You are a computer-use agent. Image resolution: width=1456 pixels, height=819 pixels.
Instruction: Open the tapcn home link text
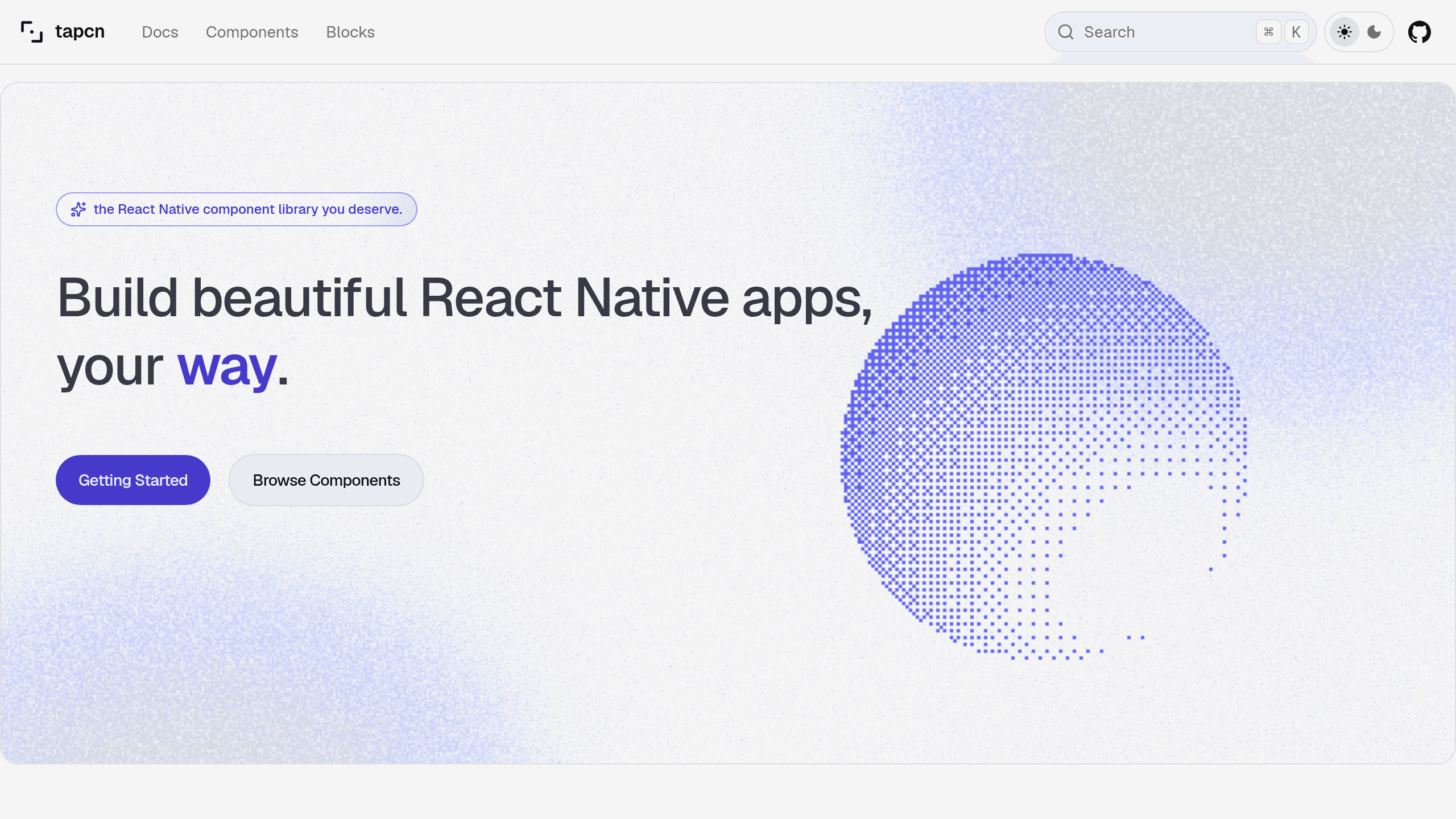click(x=80, y=31)
